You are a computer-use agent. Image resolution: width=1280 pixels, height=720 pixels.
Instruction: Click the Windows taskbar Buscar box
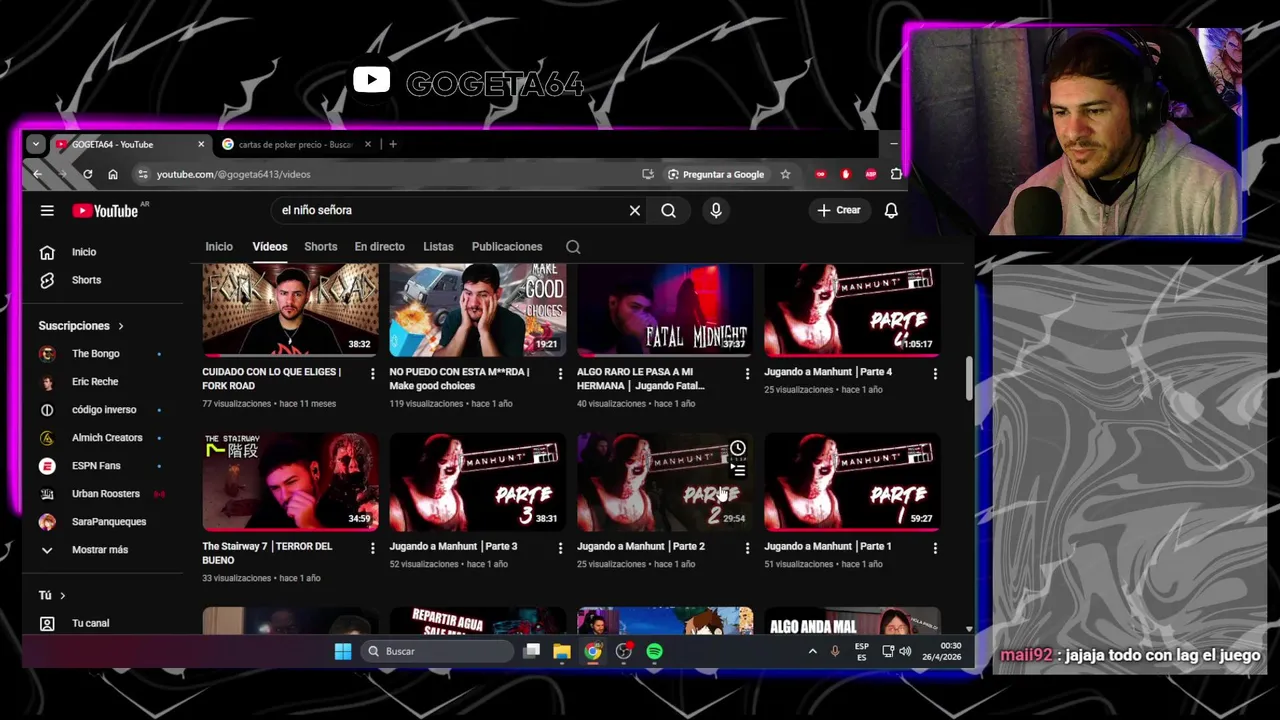[437, 651]
